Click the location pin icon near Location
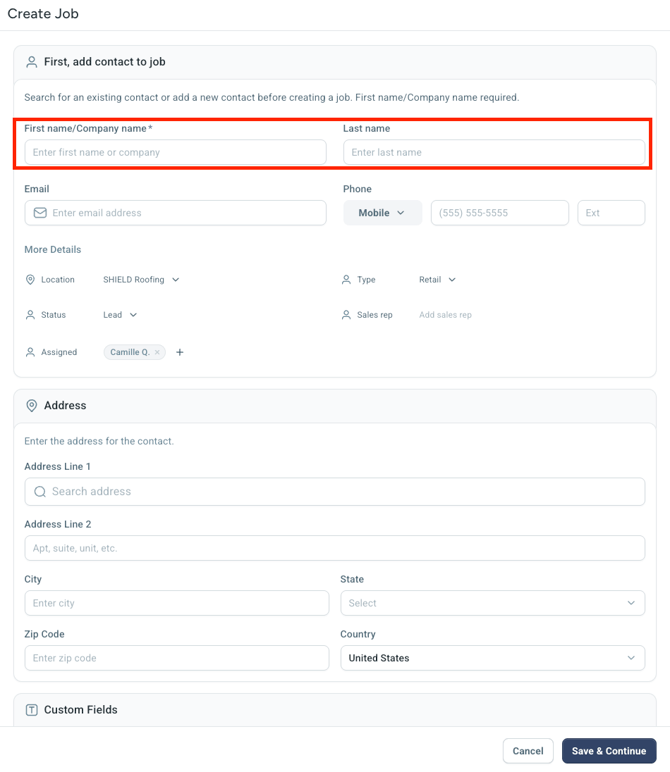 point(30,280)
